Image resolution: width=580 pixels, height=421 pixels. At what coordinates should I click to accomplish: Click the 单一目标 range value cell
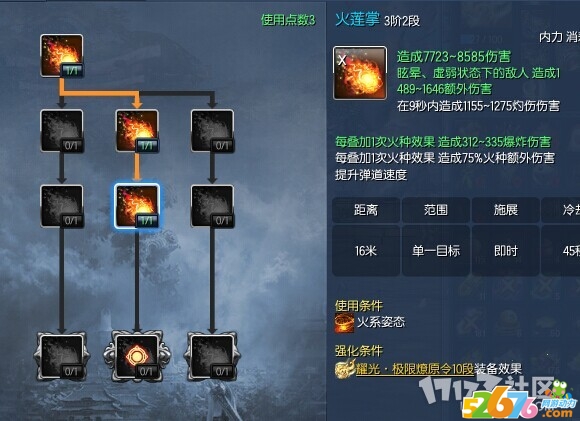tap(436, 251)
